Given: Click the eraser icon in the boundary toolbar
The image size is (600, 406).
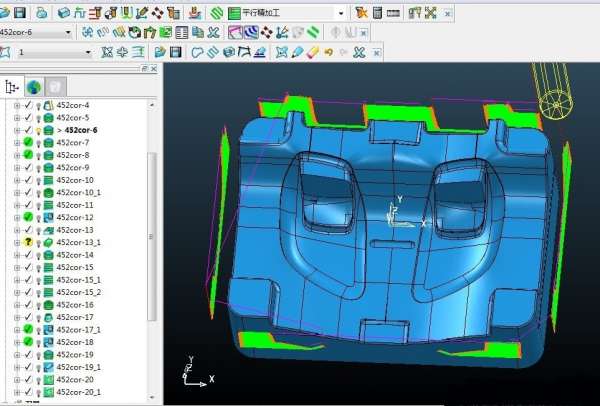Looking at the screenshot, I should pyautogui.click(x=313, y=52).
